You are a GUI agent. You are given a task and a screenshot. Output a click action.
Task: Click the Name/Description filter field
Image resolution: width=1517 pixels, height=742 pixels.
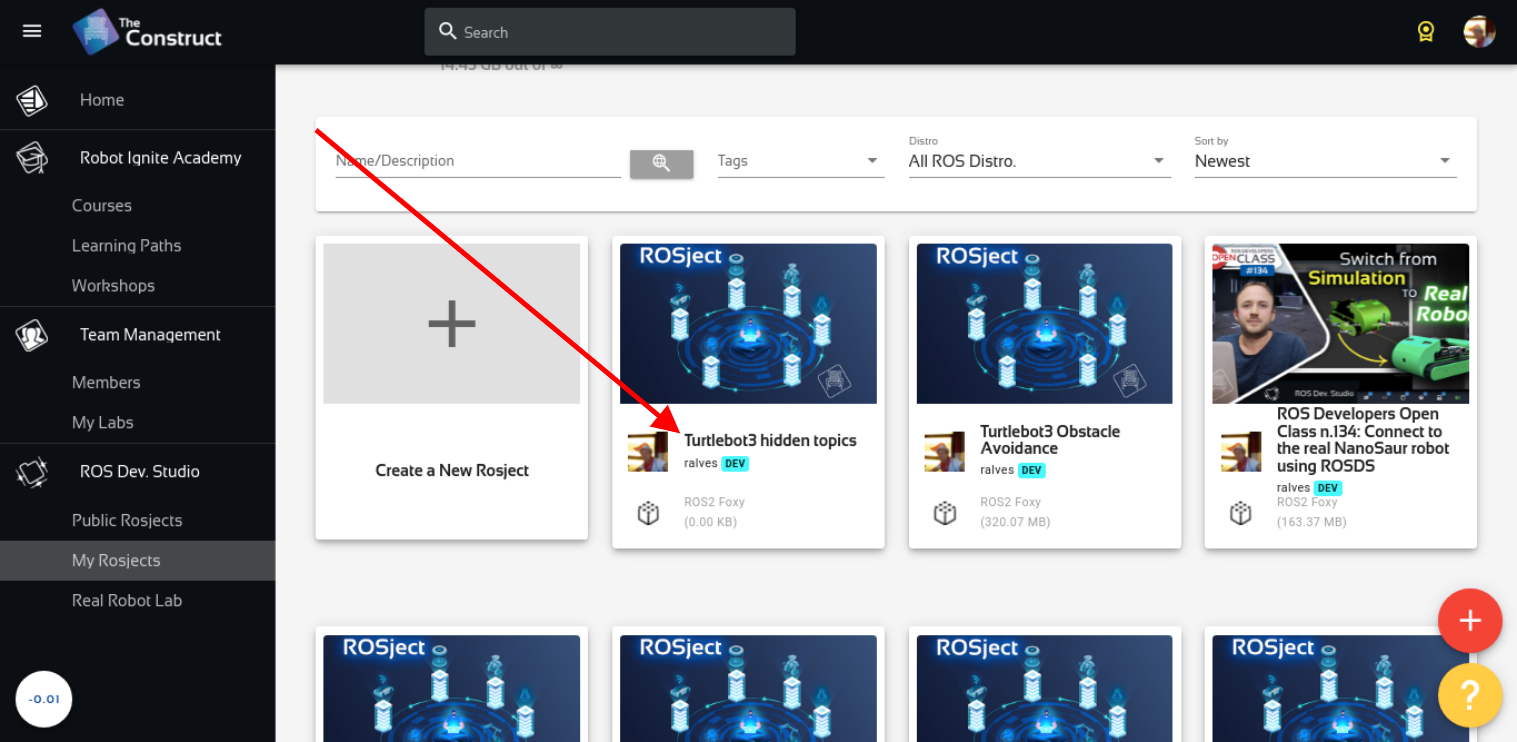(x=478, y=161)
